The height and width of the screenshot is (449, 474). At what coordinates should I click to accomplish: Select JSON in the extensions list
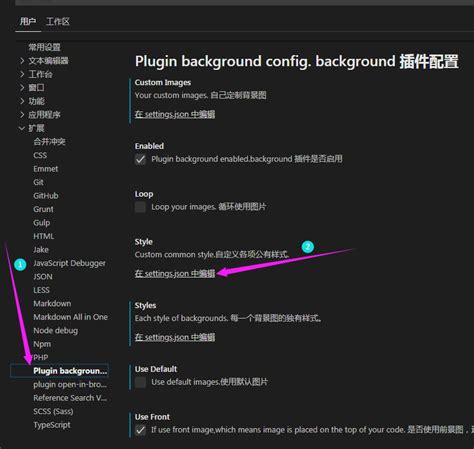(43, 277)
